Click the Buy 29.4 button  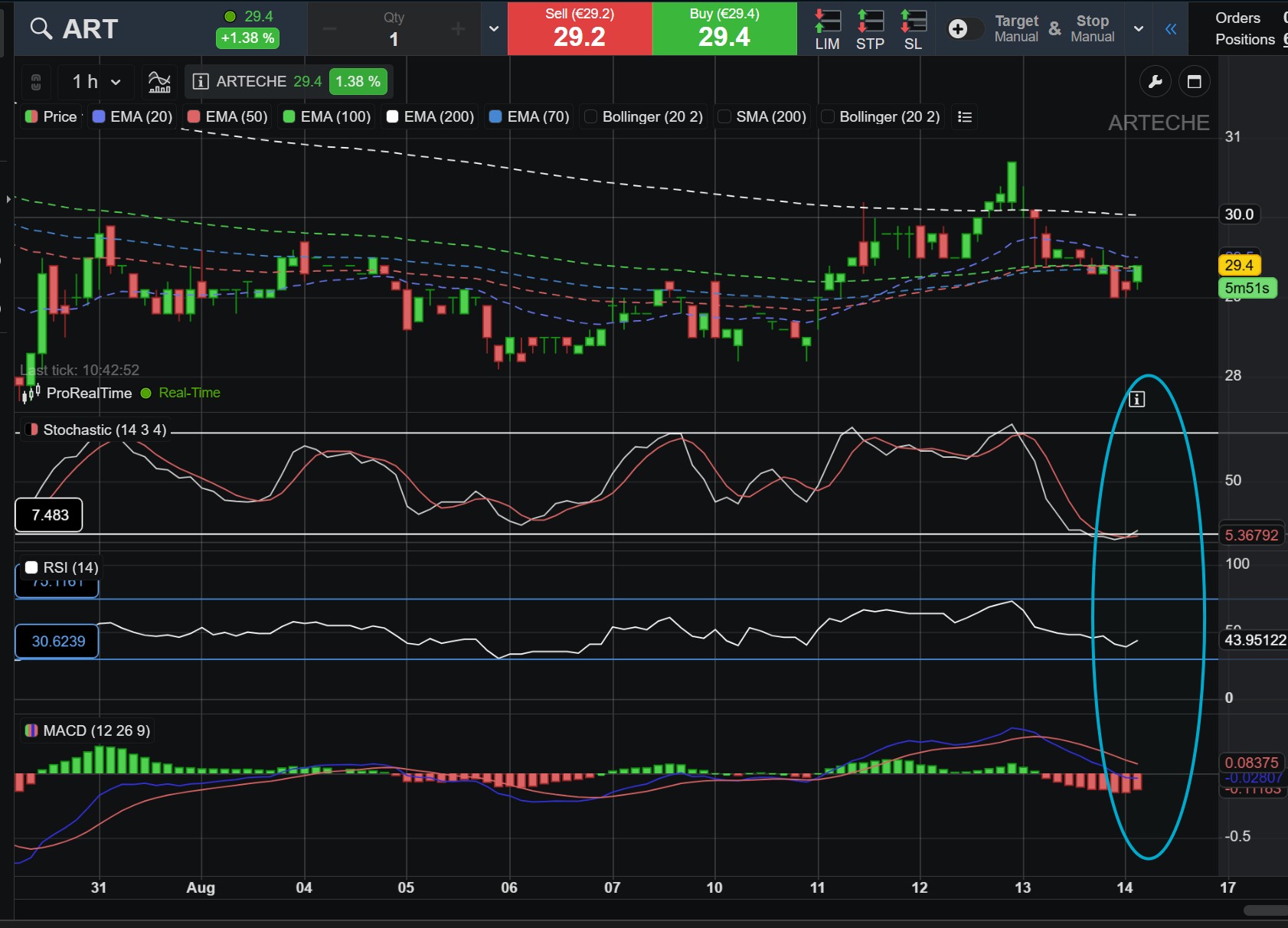click(x=724, y=29)
